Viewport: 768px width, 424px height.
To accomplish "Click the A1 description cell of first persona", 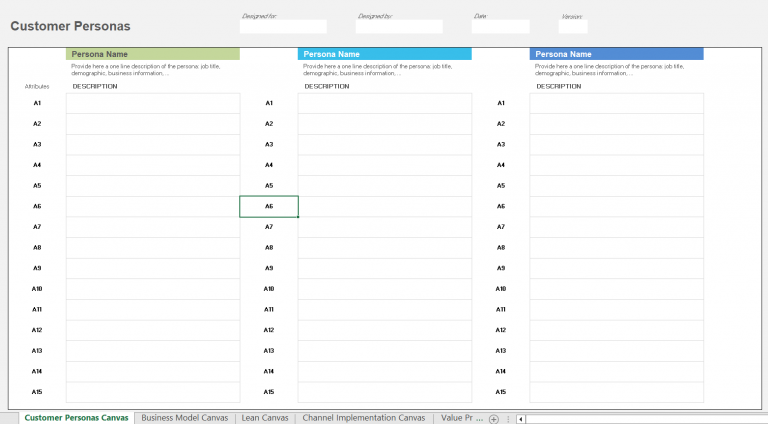I will (x=153, y=103).
